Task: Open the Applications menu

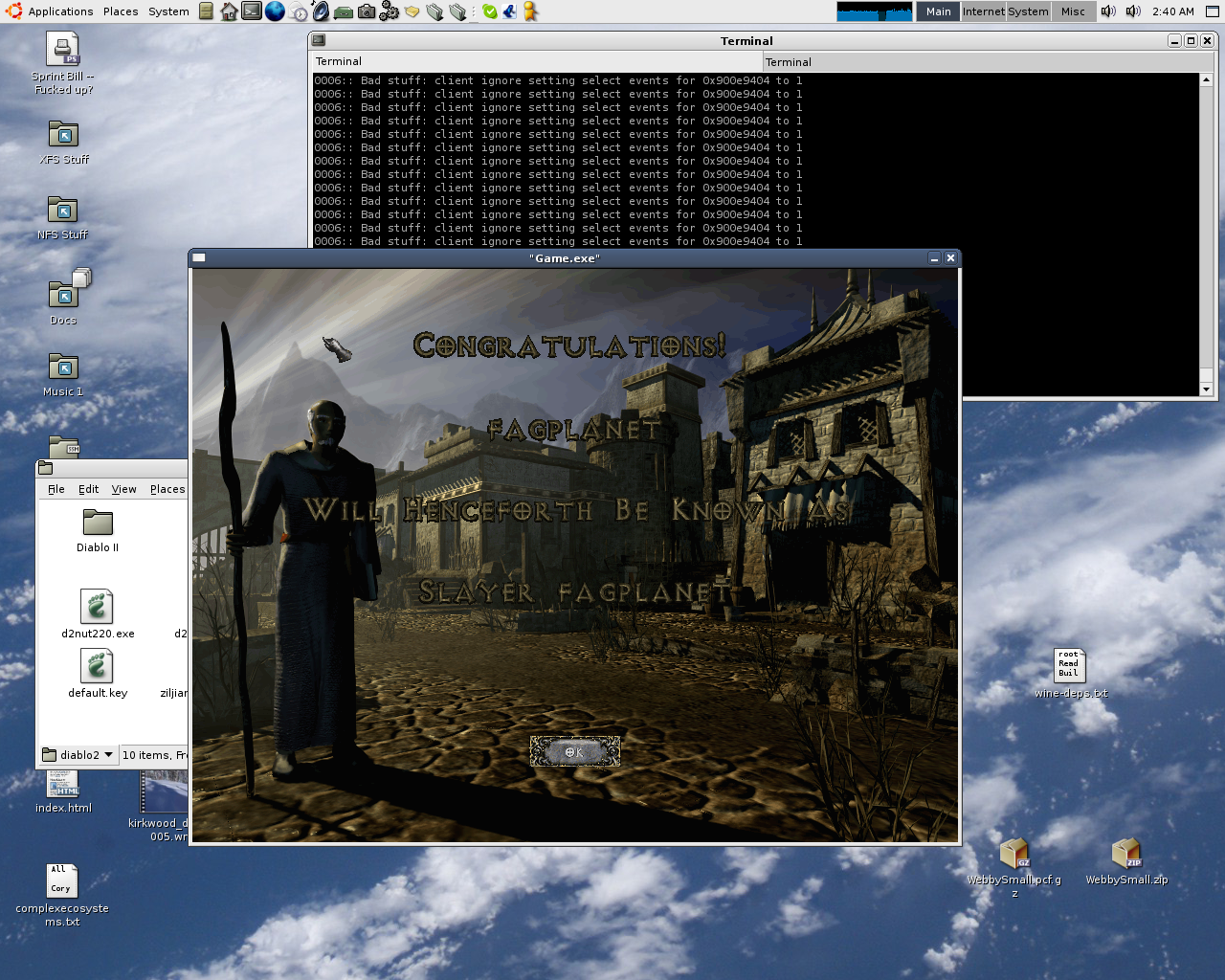Action: tap(60, 11)
